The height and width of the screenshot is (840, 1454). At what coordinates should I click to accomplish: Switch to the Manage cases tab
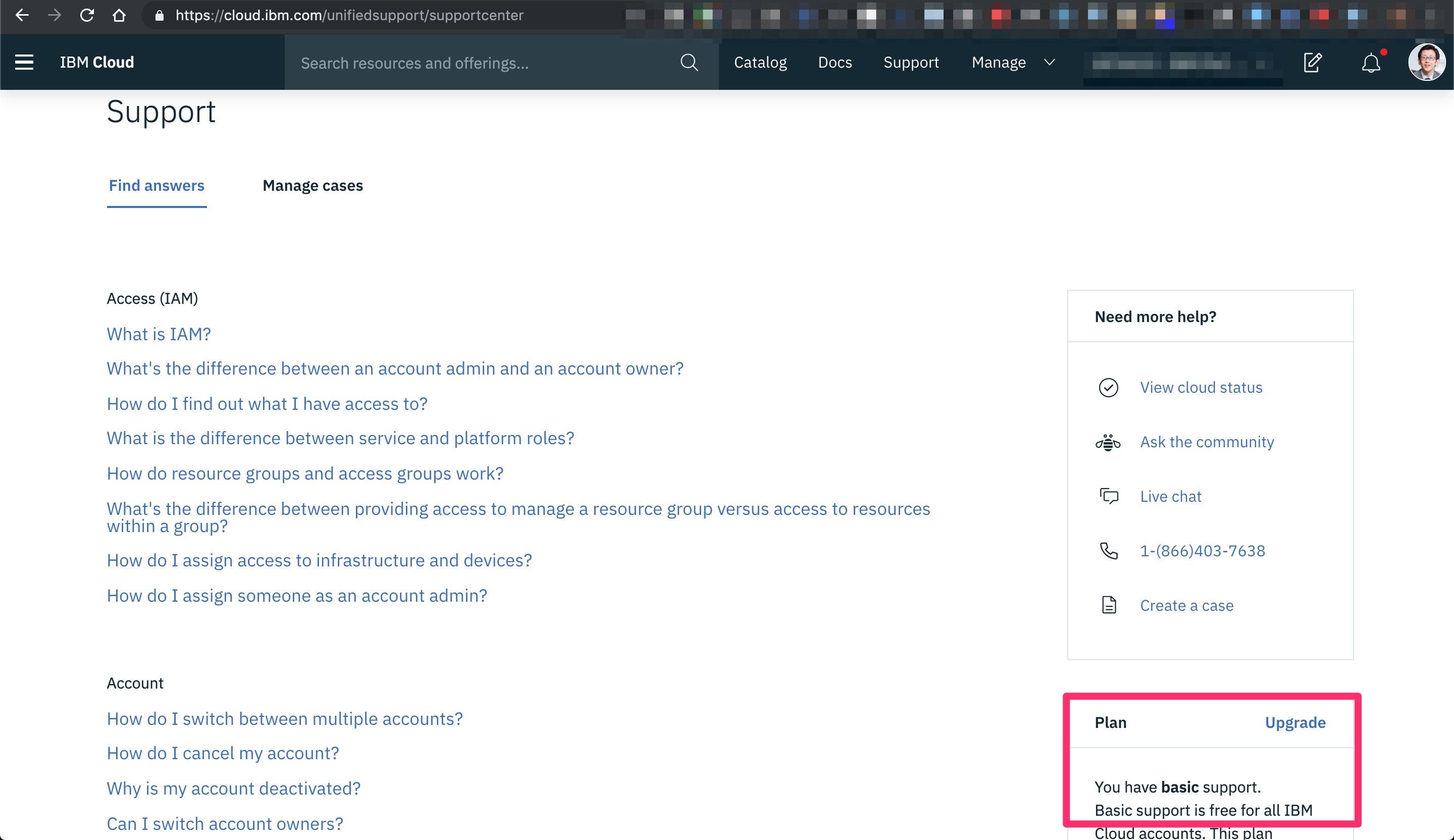point(312,186)
